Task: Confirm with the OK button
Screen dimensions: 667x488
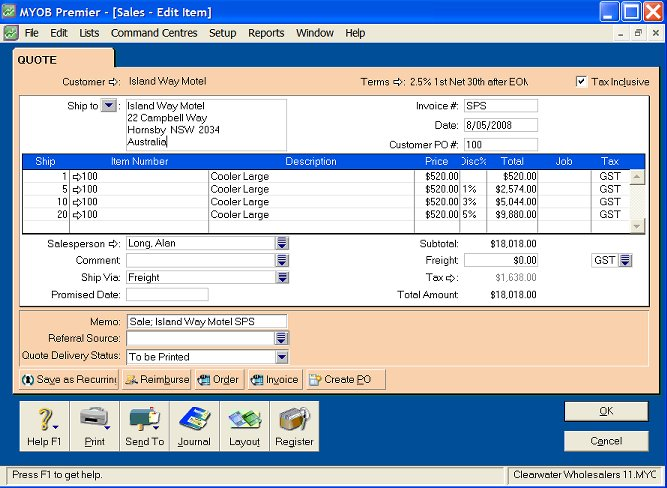Action: (606, 411)
